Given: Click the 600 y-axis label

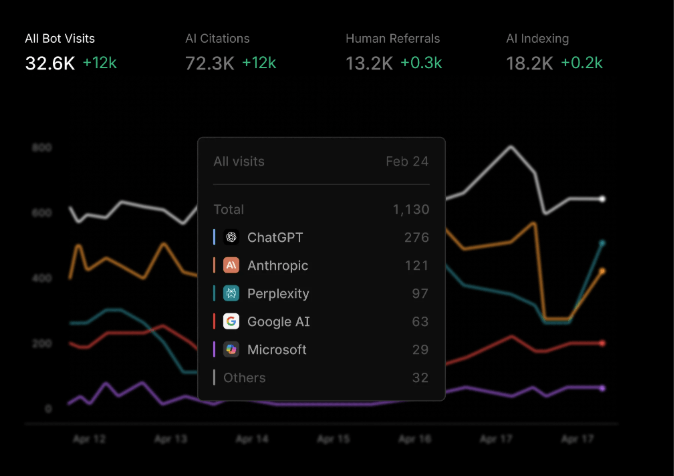Looking at the screenshot, I should (x=42, y=213).
